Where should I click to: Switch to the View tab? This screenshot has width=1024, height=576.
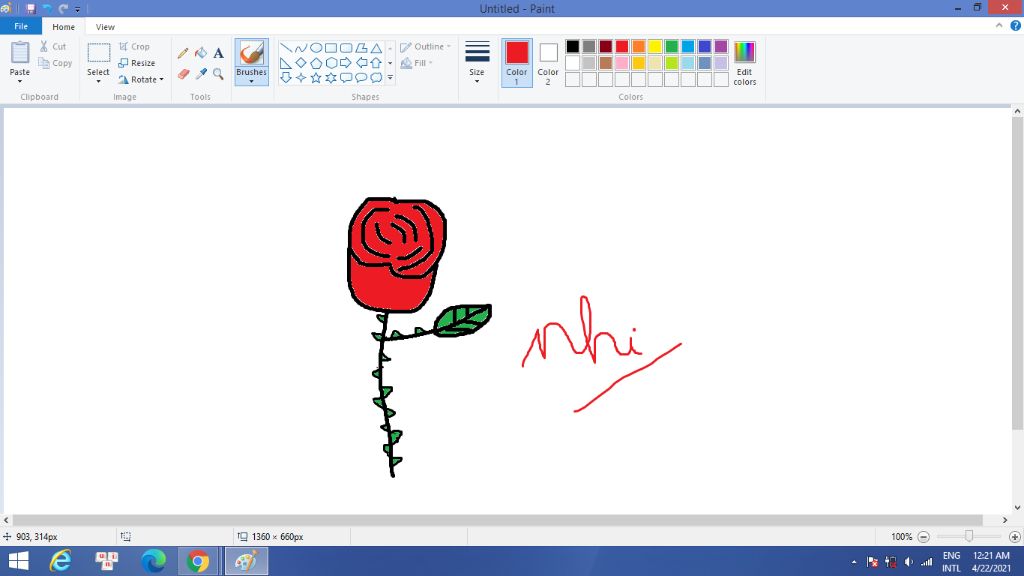point(105,27)
